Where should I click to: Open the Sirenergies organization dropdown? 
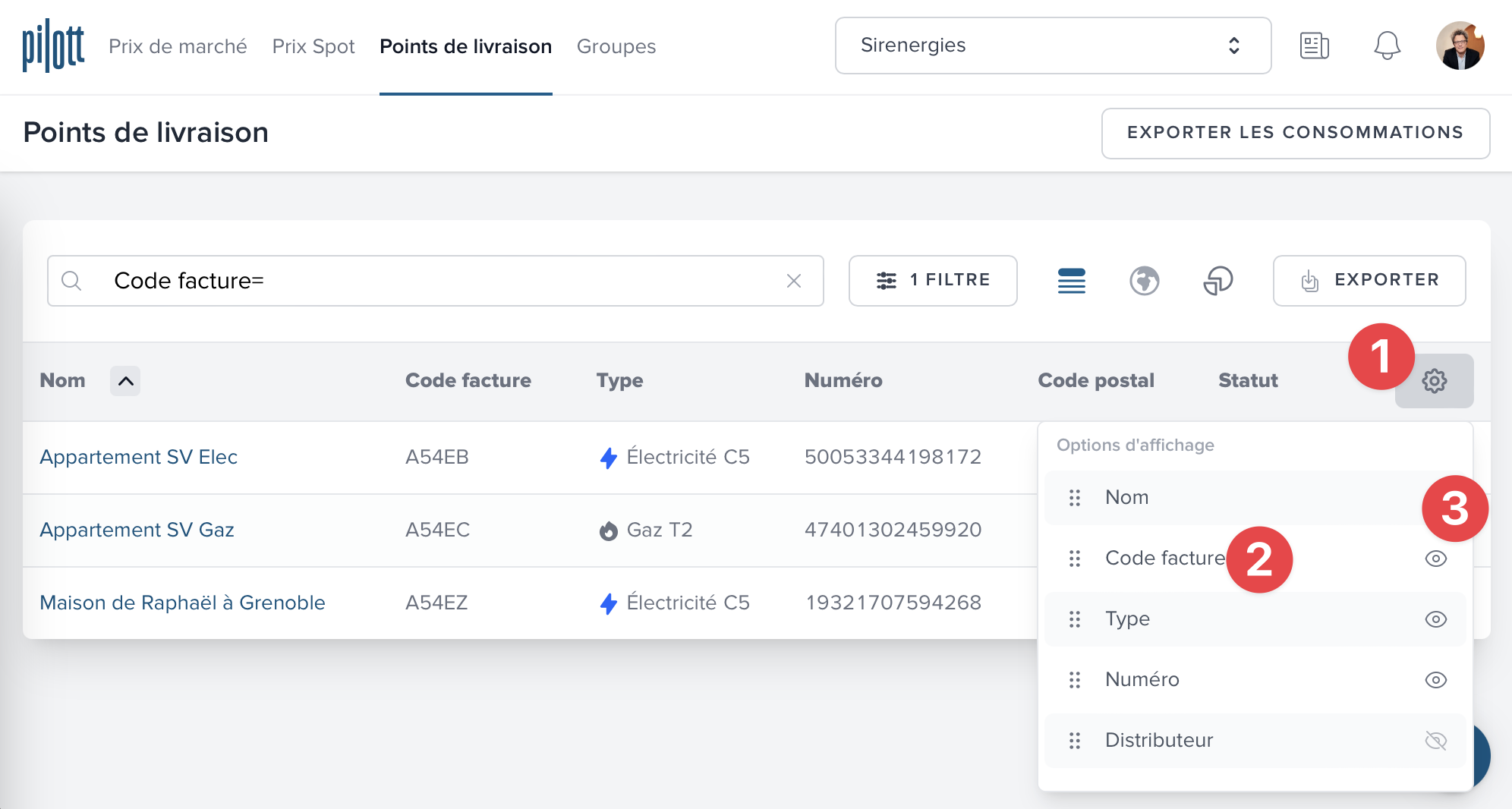1052,46
